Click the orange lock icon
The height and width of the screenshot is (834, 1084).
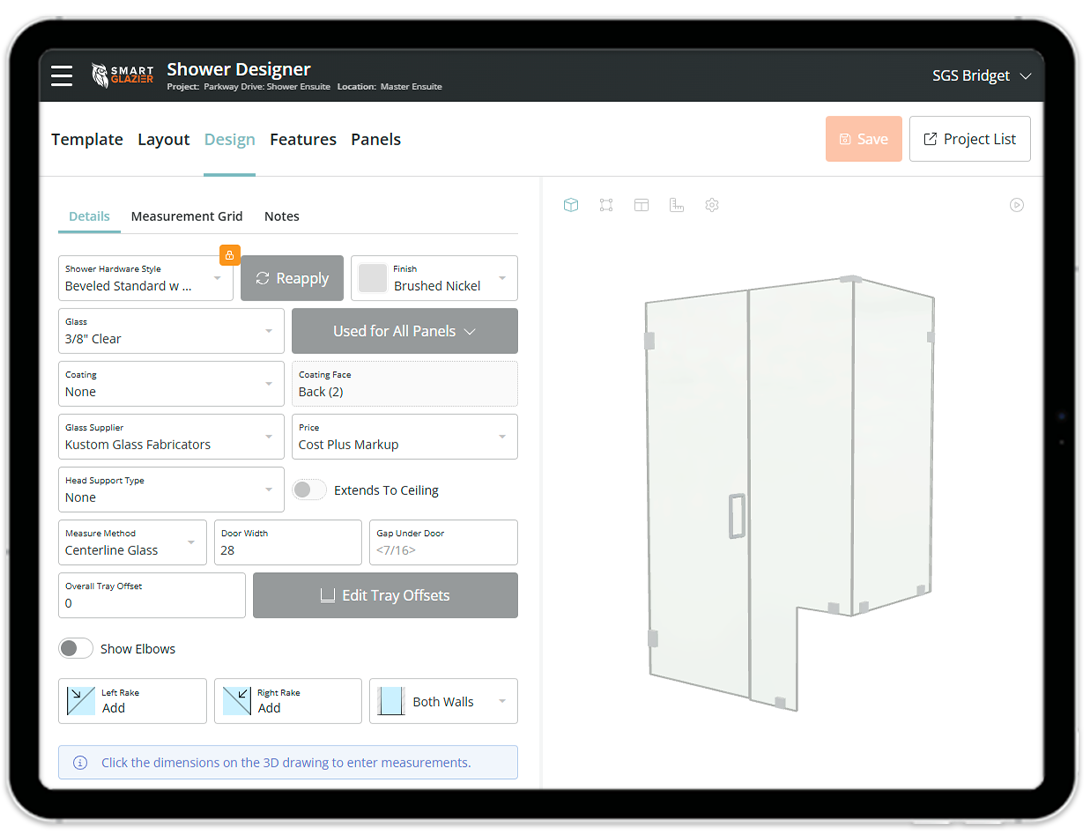pyautogui.click(x=230, y=255)
